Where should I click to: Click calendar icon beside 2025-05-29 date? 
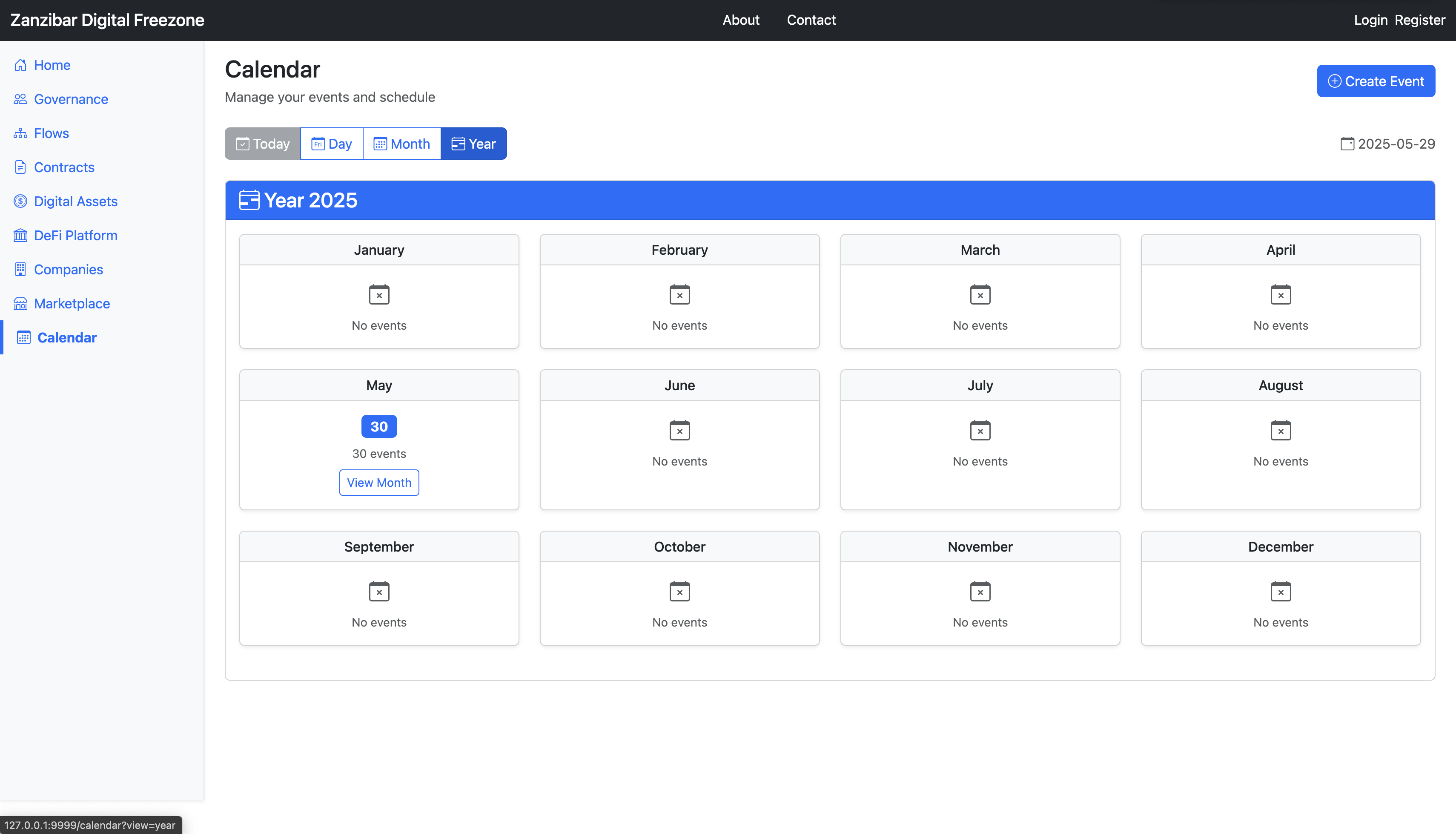1347,144
